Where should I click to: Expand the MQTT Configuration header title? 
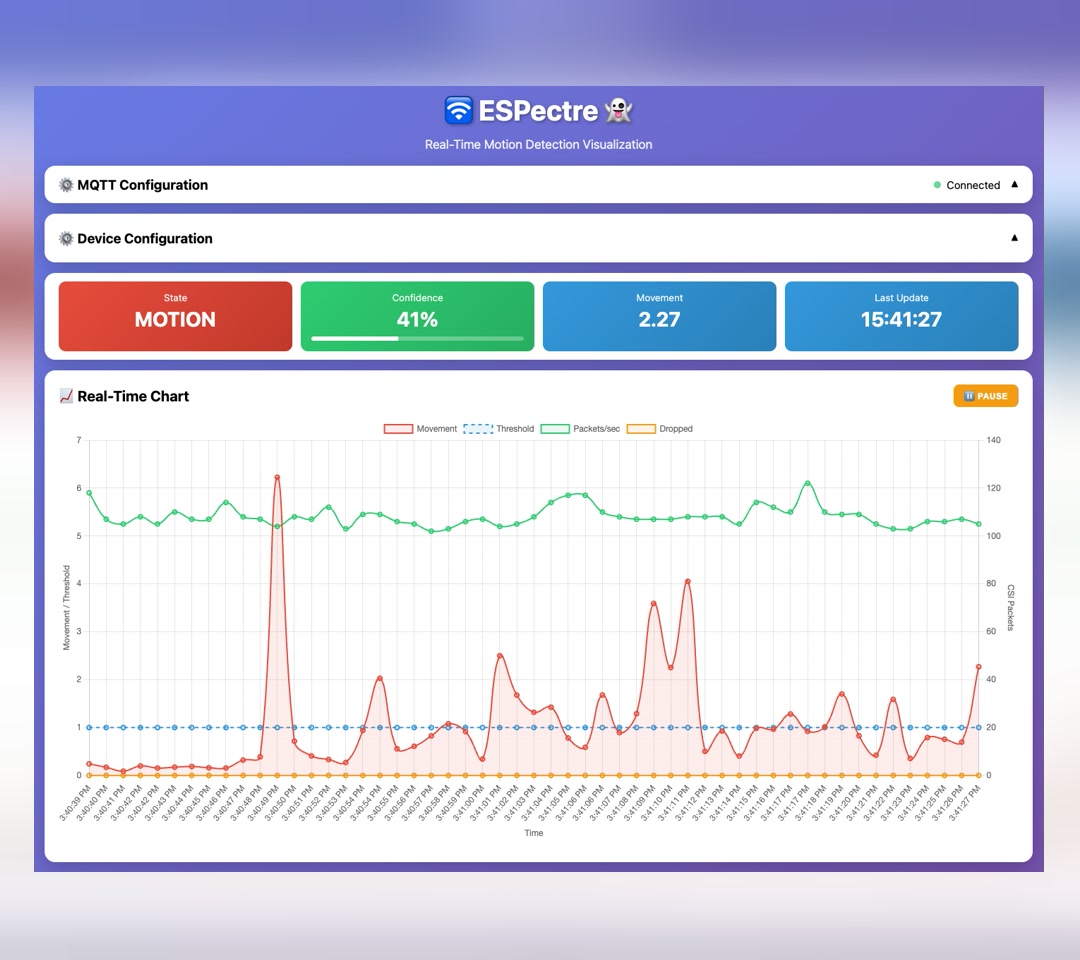click(x=143, y=185)
